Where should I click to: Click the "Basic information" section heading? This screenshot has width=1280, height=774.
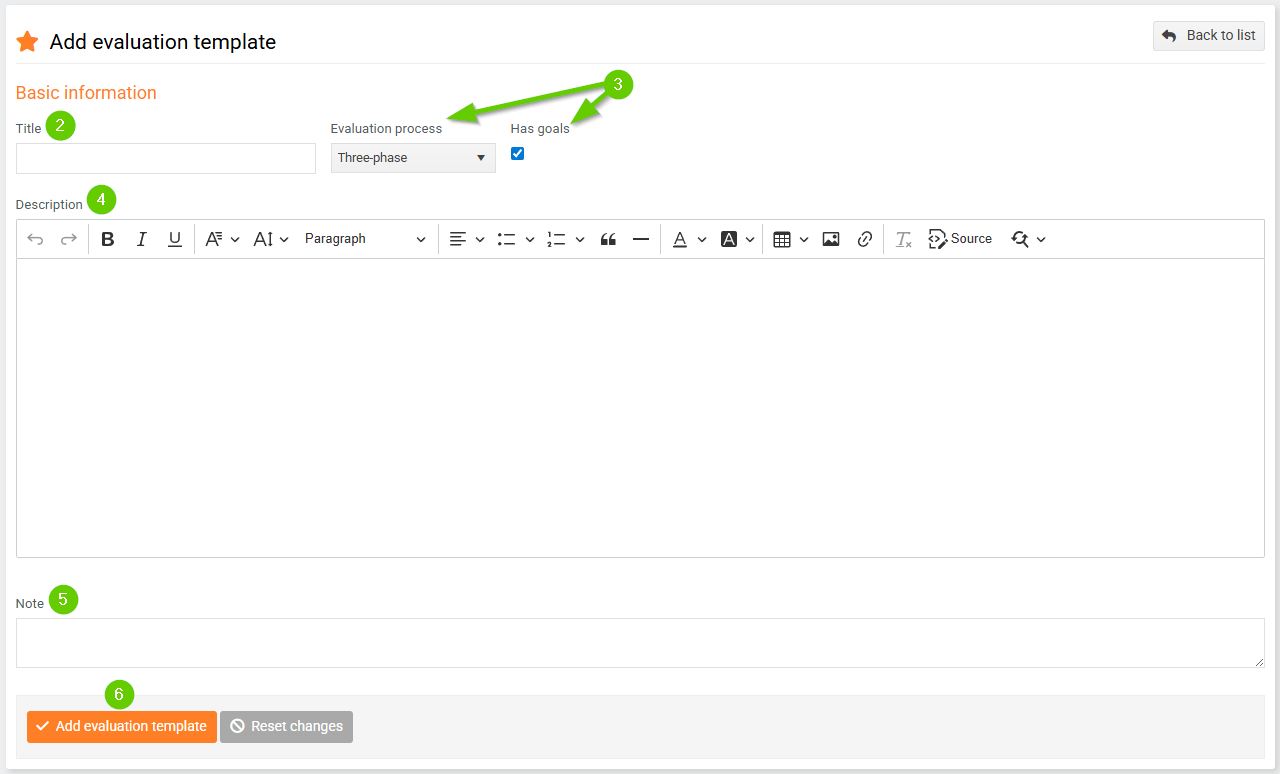[86, 93]
